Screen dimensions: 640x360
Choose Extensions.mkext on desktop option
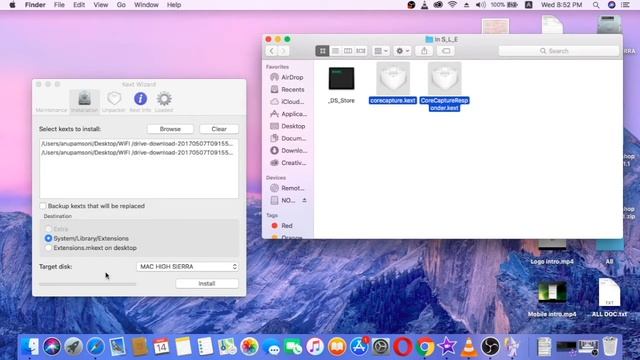click(49, 248)
